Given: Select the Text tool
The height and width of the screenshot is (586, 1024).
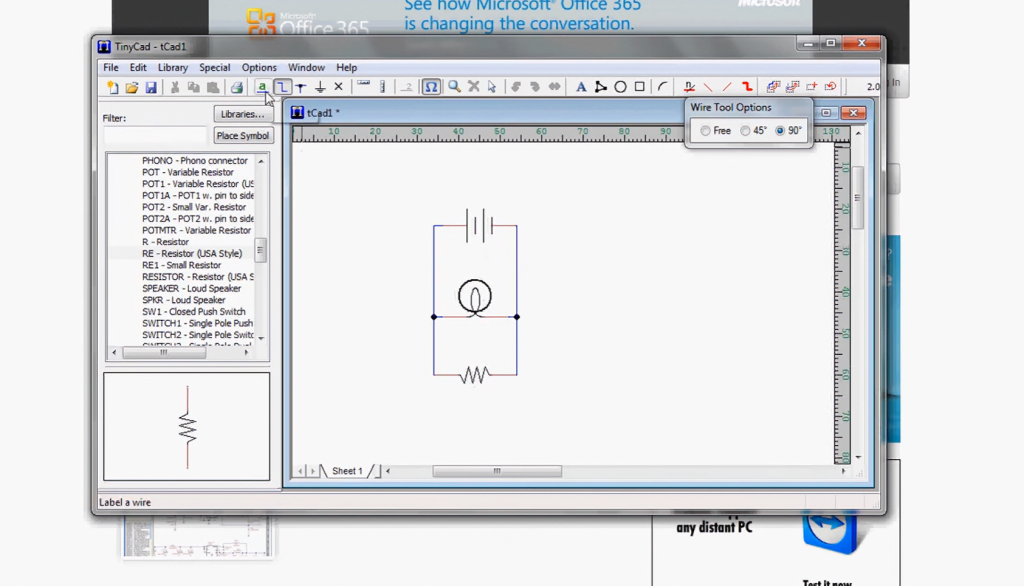Looking at the screenshot, I should coord(582,87).
